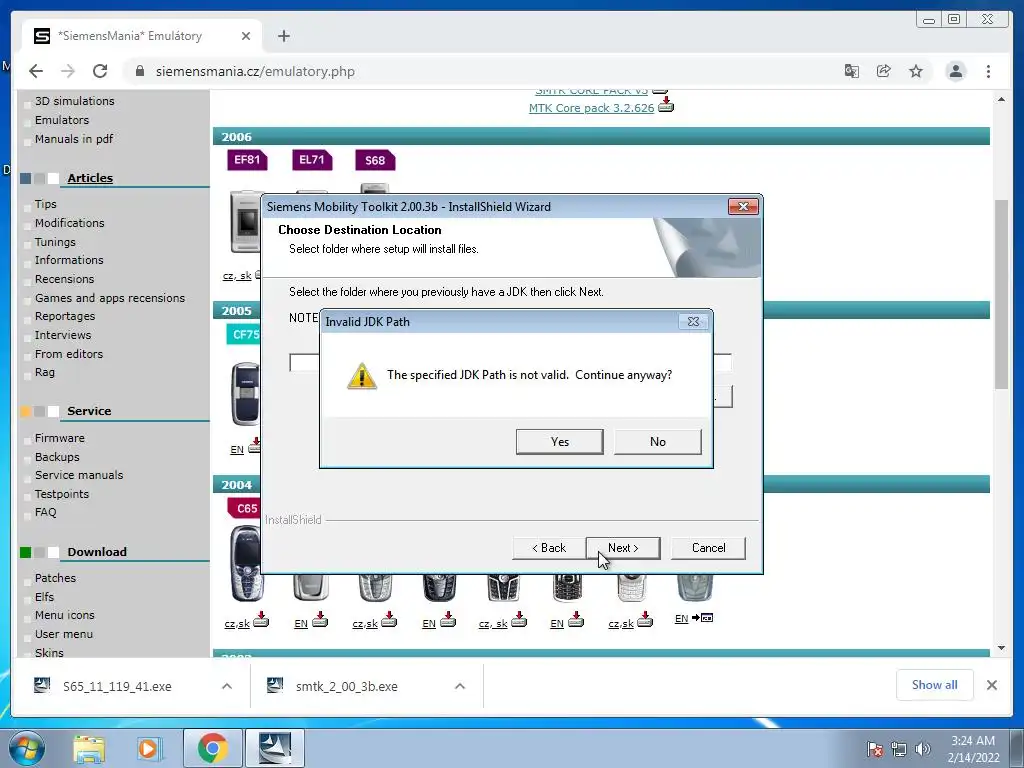This screenshot has height=768, width=1024.
Task: Open the Chrome three-dot menu
Action: click(x=988, y=71)
